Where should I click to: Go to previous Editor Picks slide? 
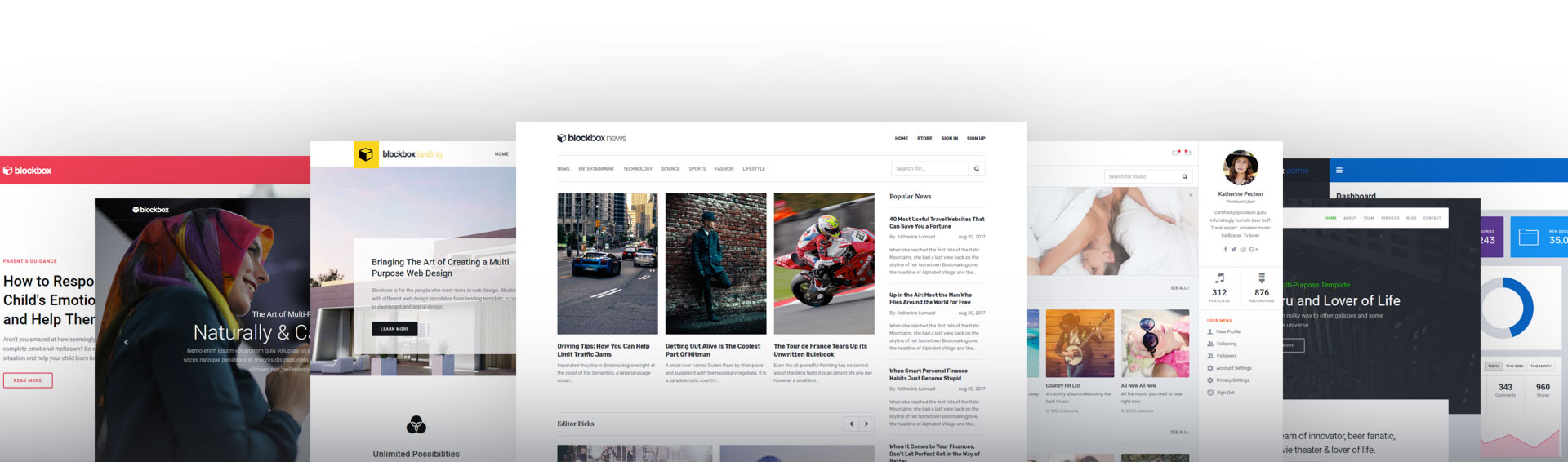coord(851,424)
